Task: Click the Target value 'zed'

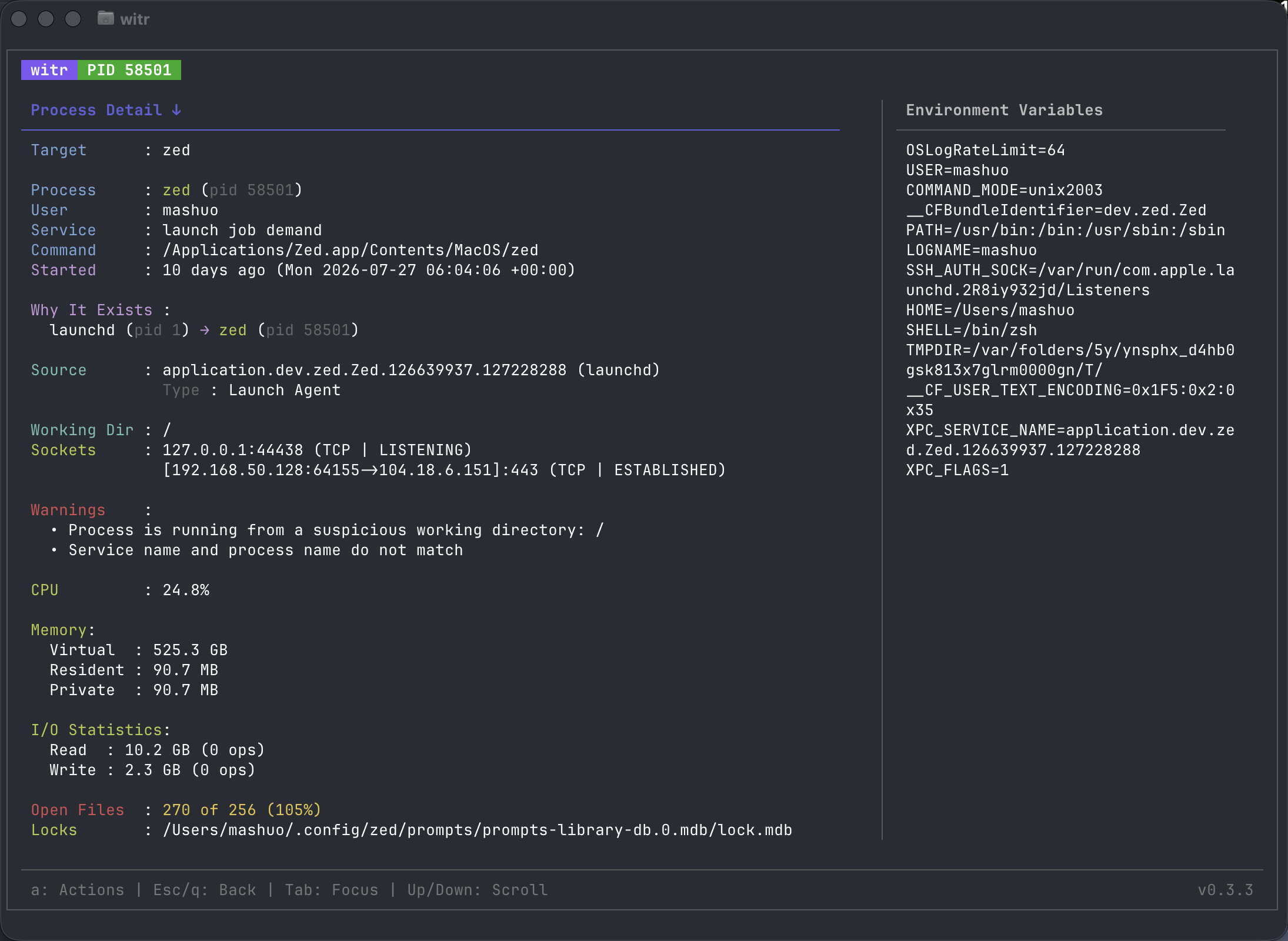Action: click(x=176, y=150)
